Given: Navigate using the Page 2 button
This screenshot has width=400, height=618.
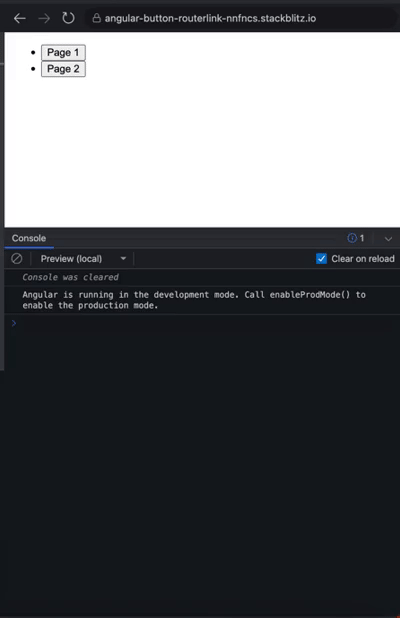Looking at the screenshot, I should [x=63, y=69].
